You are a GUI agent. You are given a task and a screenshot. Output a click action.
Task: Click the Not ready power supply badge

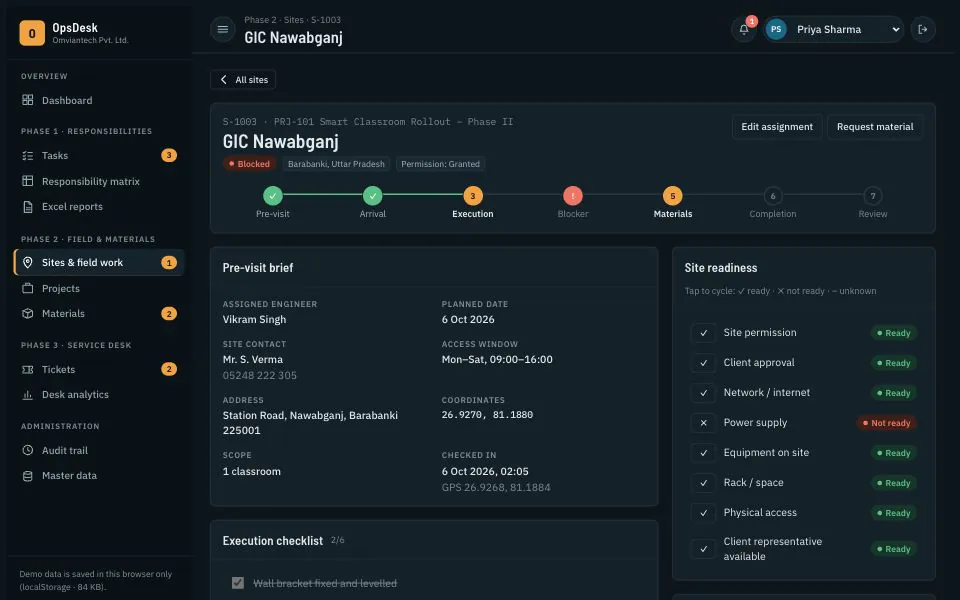click(886, 423)
